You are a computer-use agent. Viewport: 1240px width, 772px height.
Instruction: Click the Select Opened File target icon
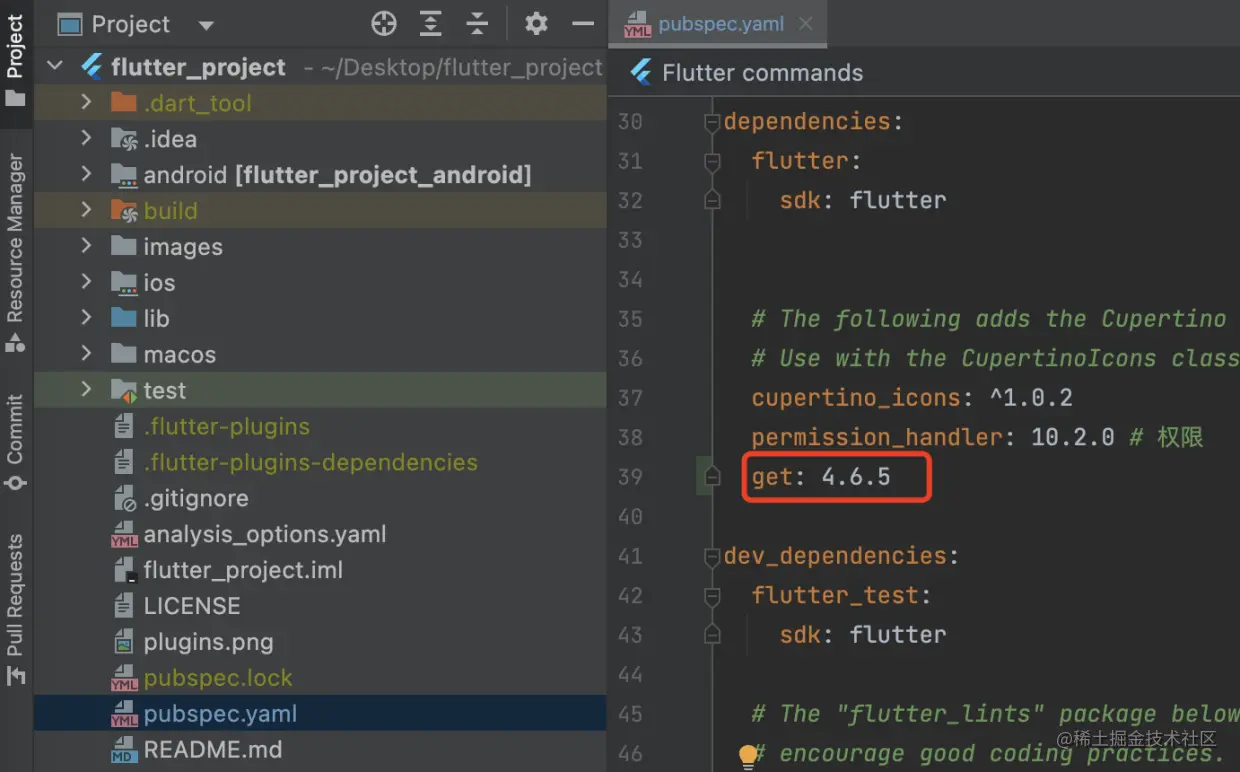pyautogui.click(x=384, y=24)
